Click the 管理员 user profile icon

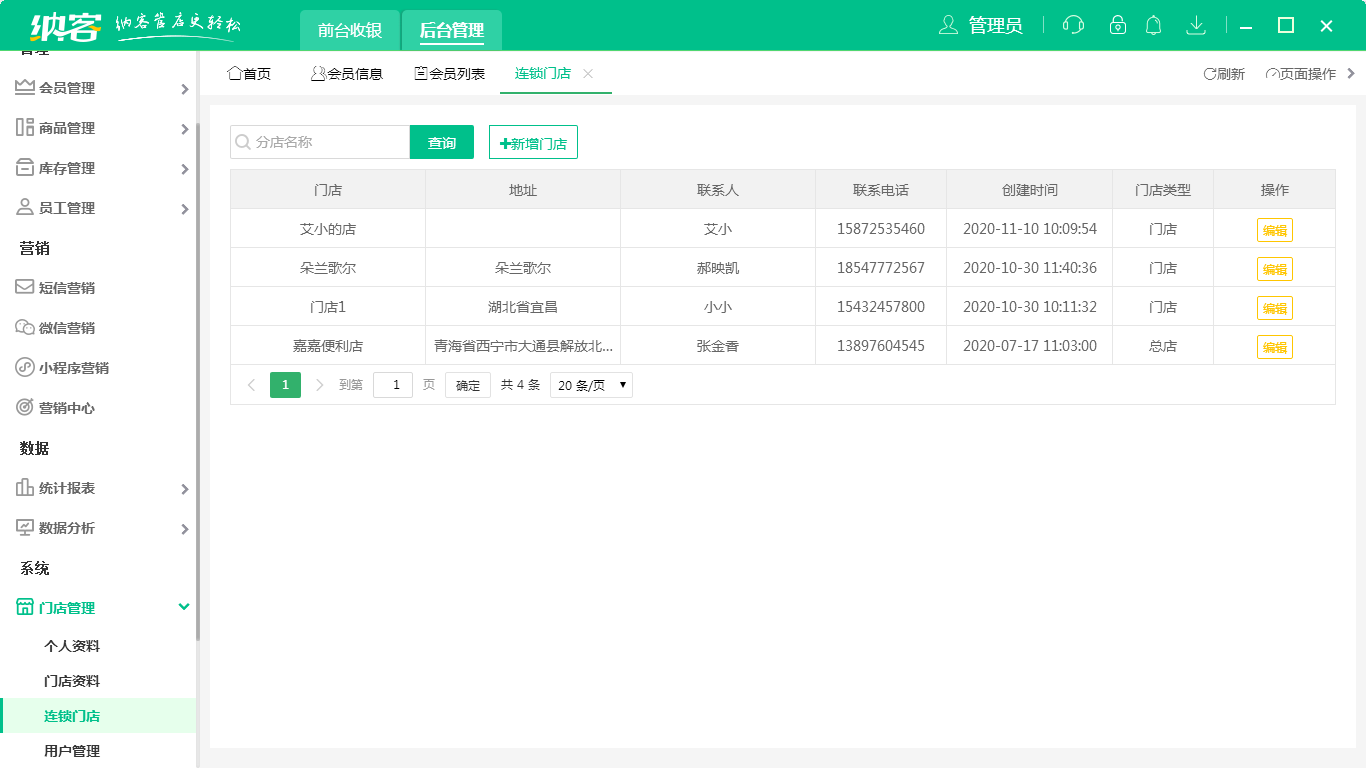point(948,25)
